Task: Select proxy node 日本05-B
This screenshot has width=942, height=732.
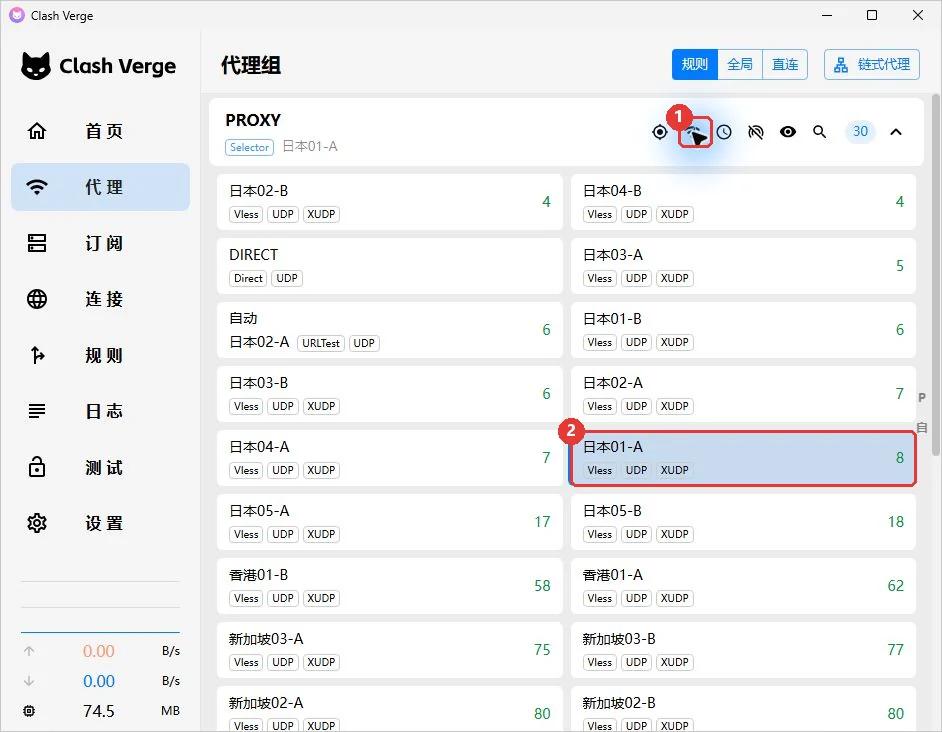Action: (x=743, y=522)
